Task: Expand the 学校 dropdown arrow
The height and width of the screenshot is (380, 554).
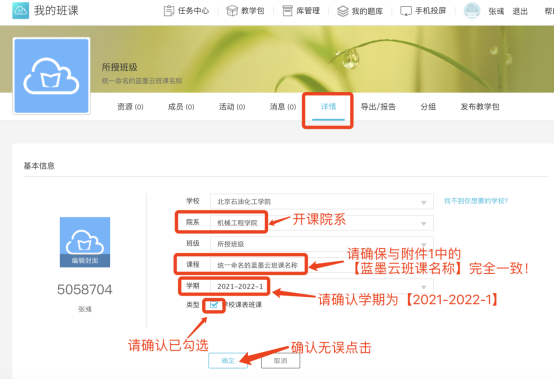Action: 423,202
